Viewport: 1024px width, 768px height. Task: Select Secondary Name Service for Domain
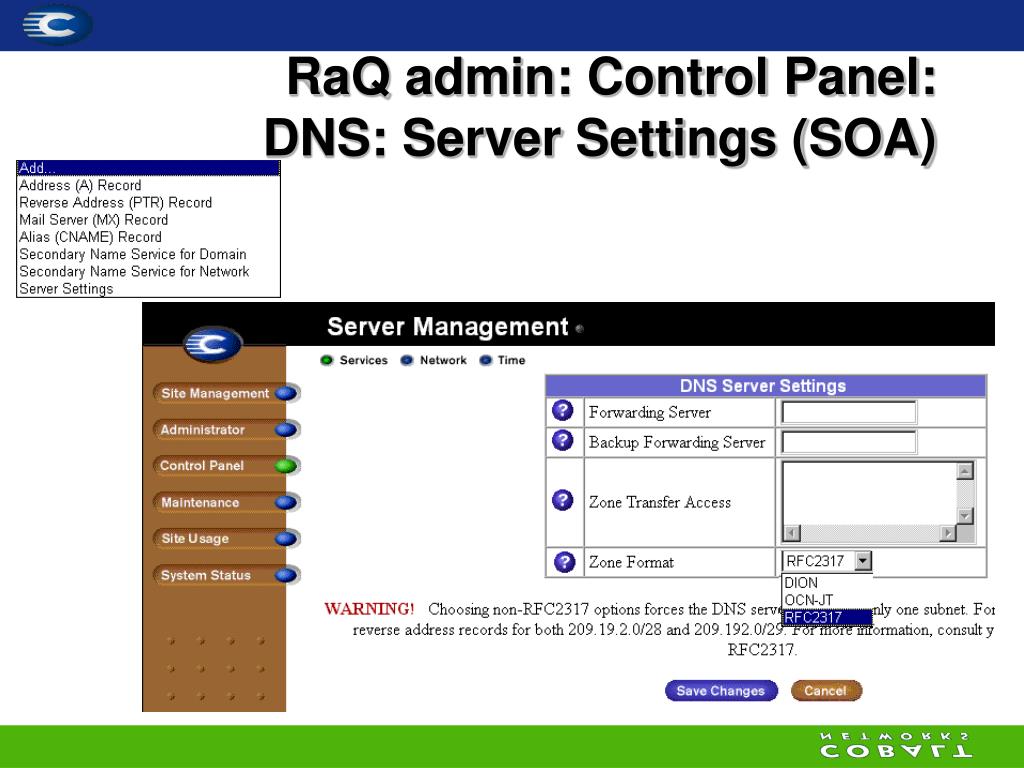click(148, 254)
